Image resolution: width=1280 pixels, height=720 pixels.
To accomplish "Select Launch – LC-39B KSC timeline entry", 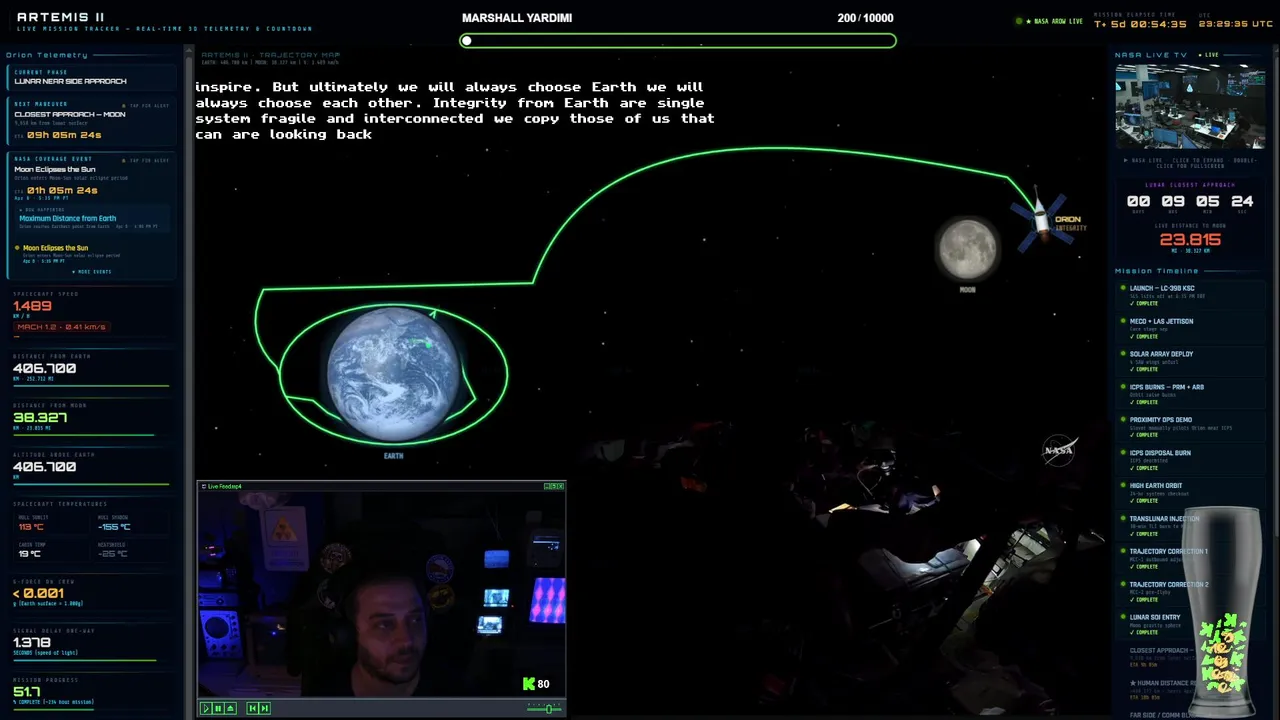I will point(1190,295).
